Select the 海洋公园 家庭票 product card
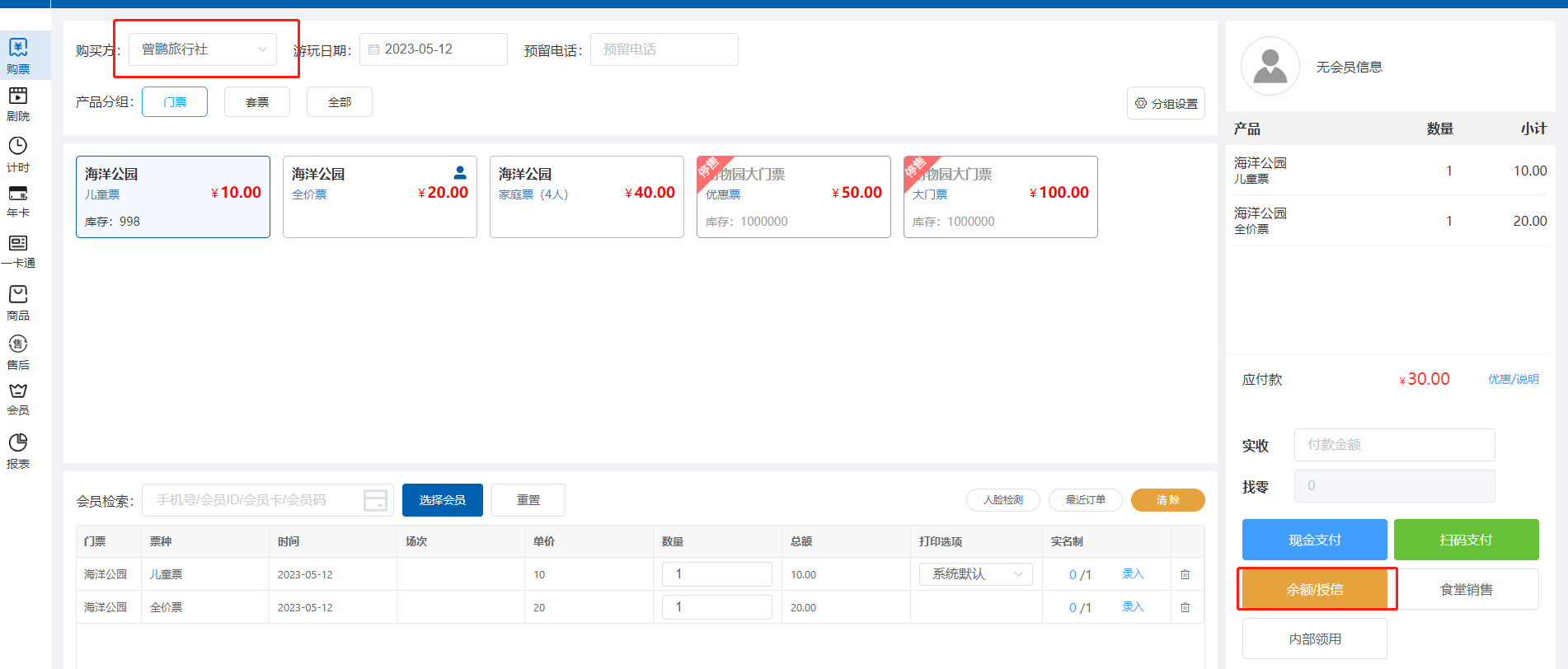1568x669 pixels. 586,197
